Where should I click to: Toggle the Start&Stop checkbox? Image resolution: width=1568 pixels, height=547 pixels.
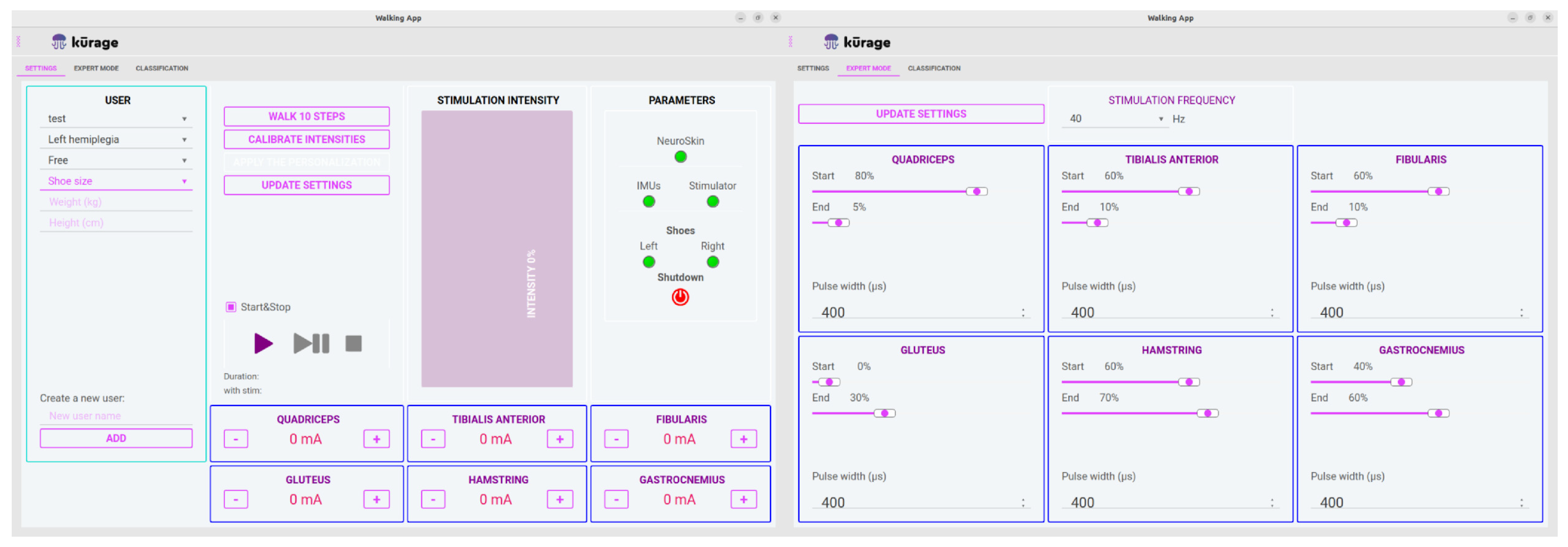231,307
